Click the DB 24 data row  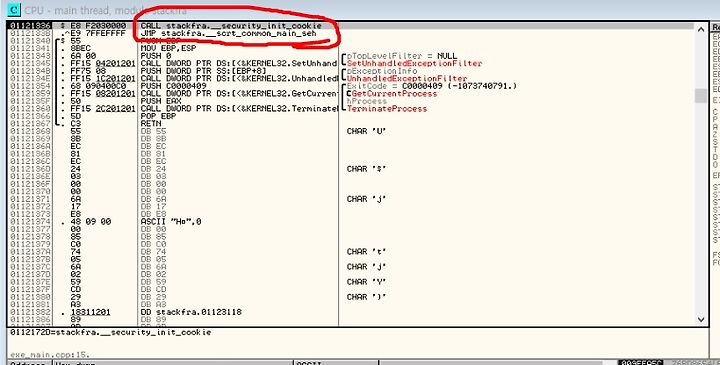153,169
